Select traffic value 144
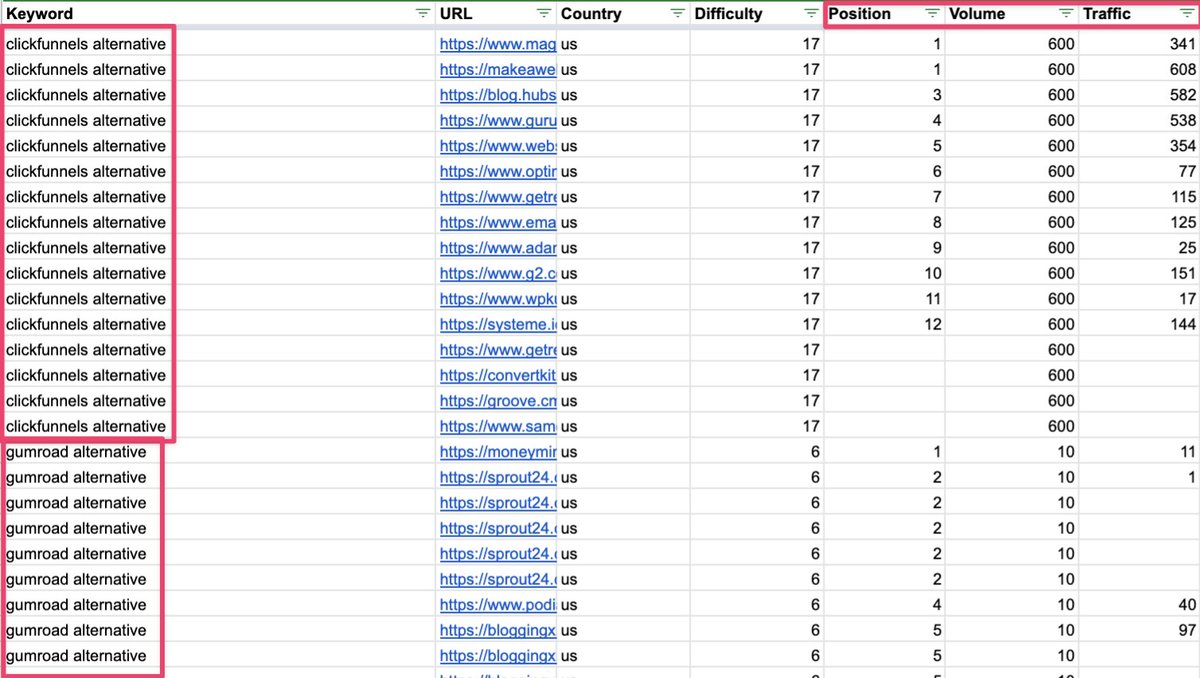The image size is (1200, 678). point(1183,324)
